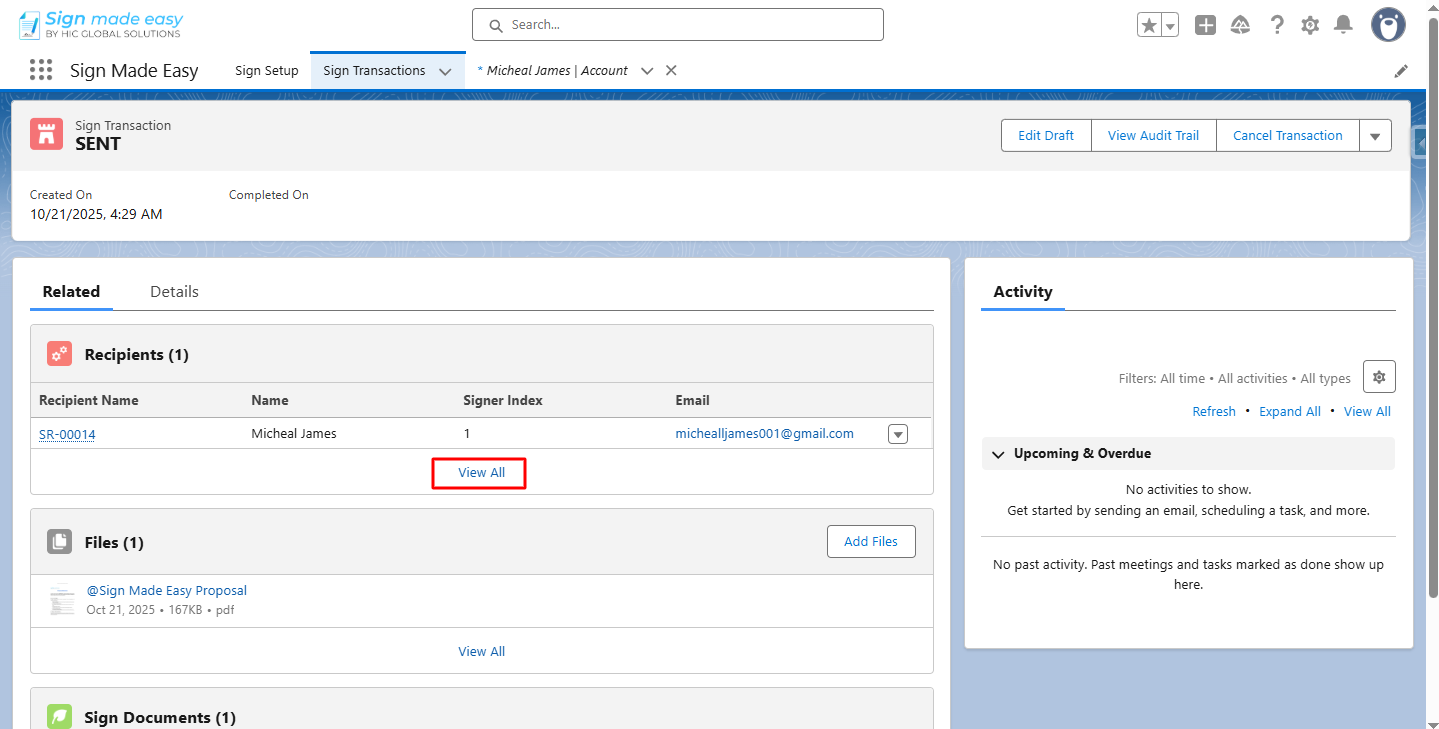Open the Trailhead guidance icon
The height and width of the screenshot is (729, 1439).
[x=1241, y=25]
